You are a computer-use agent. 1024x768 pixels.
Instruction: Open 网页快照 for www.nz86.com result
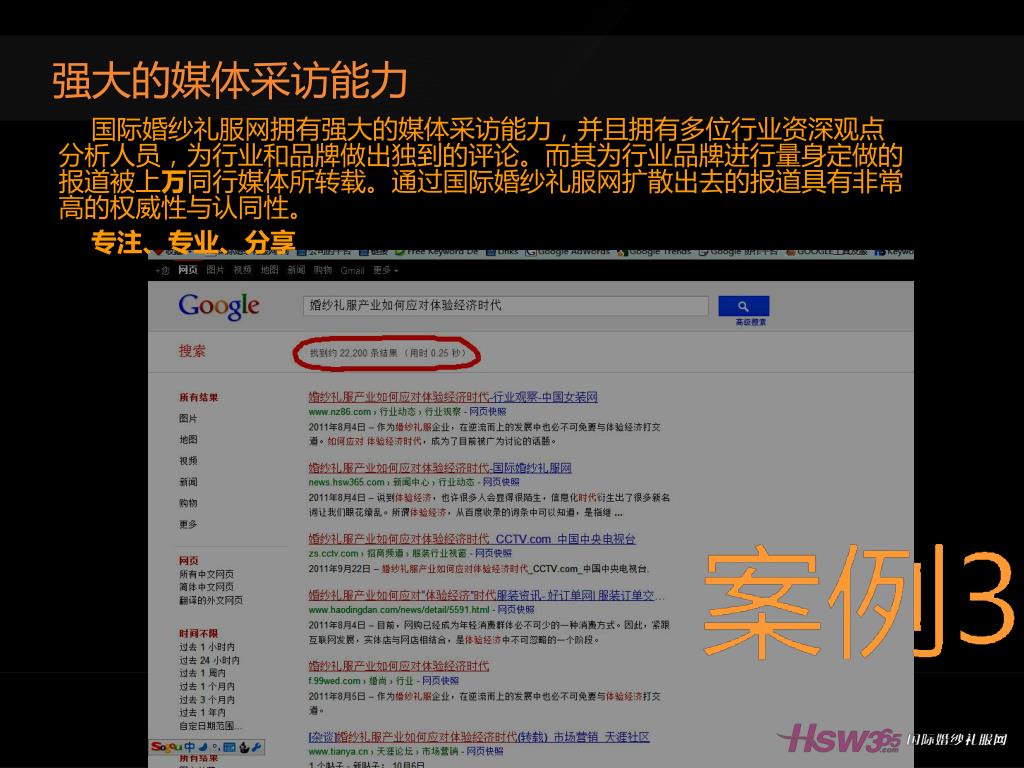[x=488, y=412]
